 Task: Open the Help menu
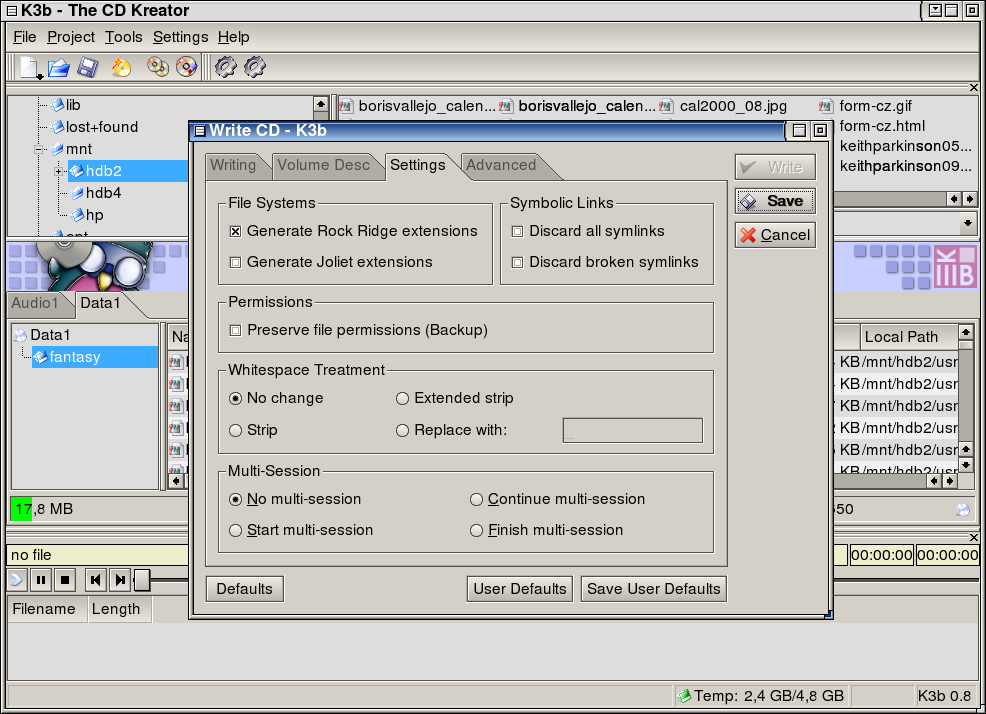233,37
